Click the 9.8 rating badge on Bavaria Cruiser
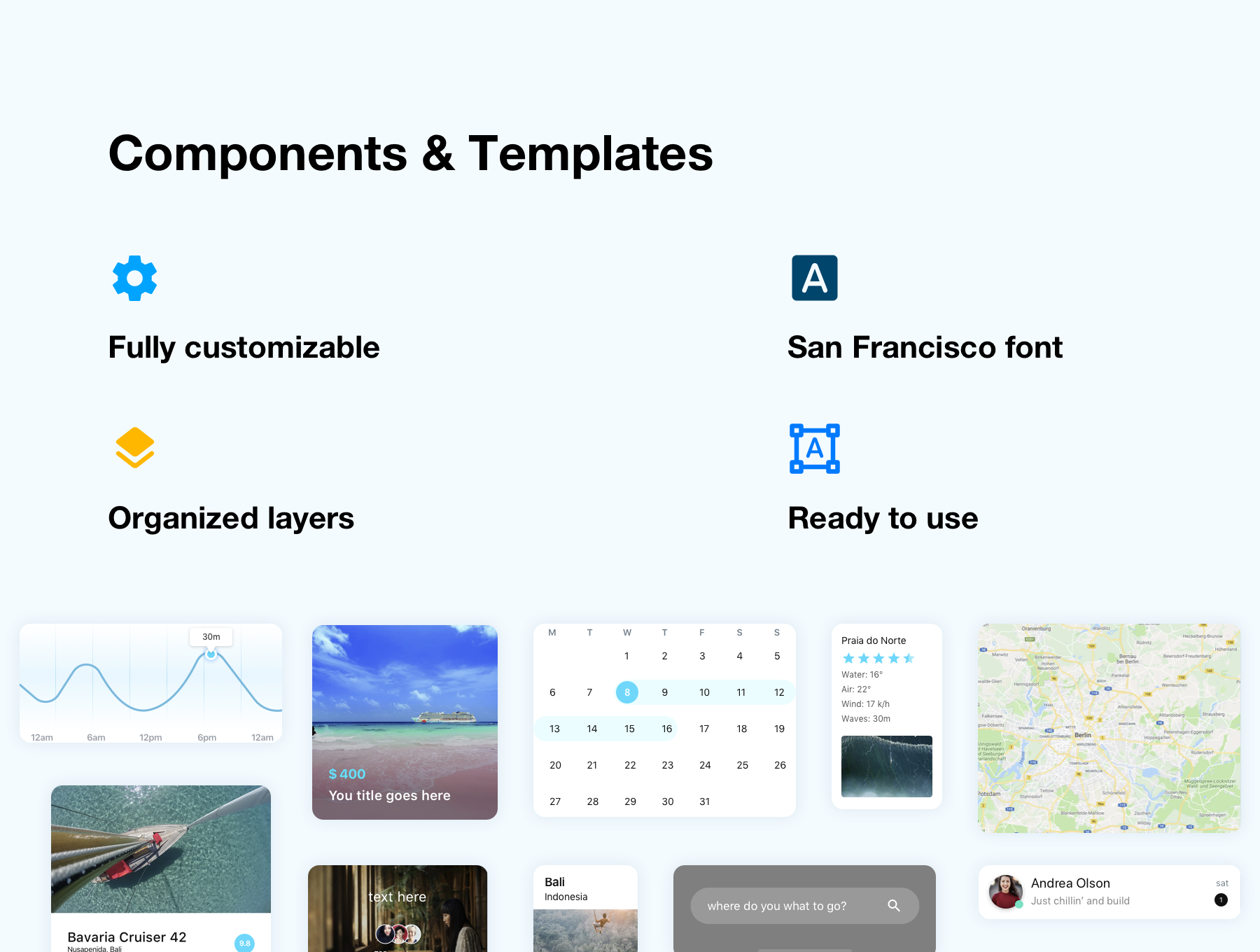The width and height of the screenshot is (1260, 952). tap(244, 943)
